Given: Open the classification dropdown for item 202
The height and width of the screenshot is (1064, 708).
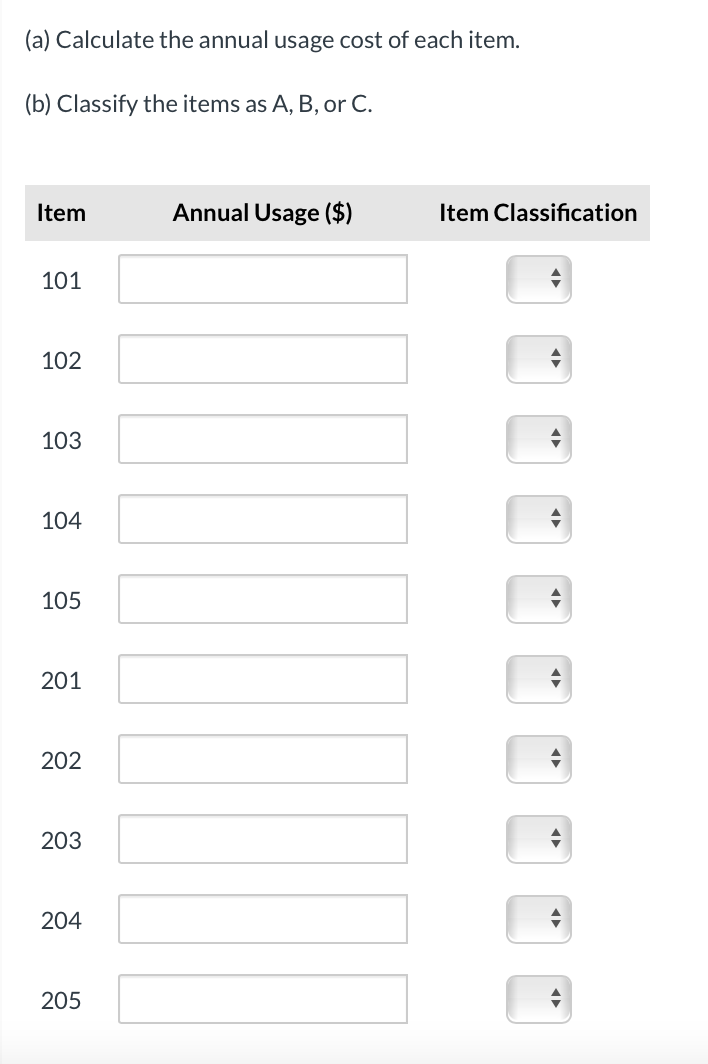Looking at the screenshot, I should coord(538,759).
